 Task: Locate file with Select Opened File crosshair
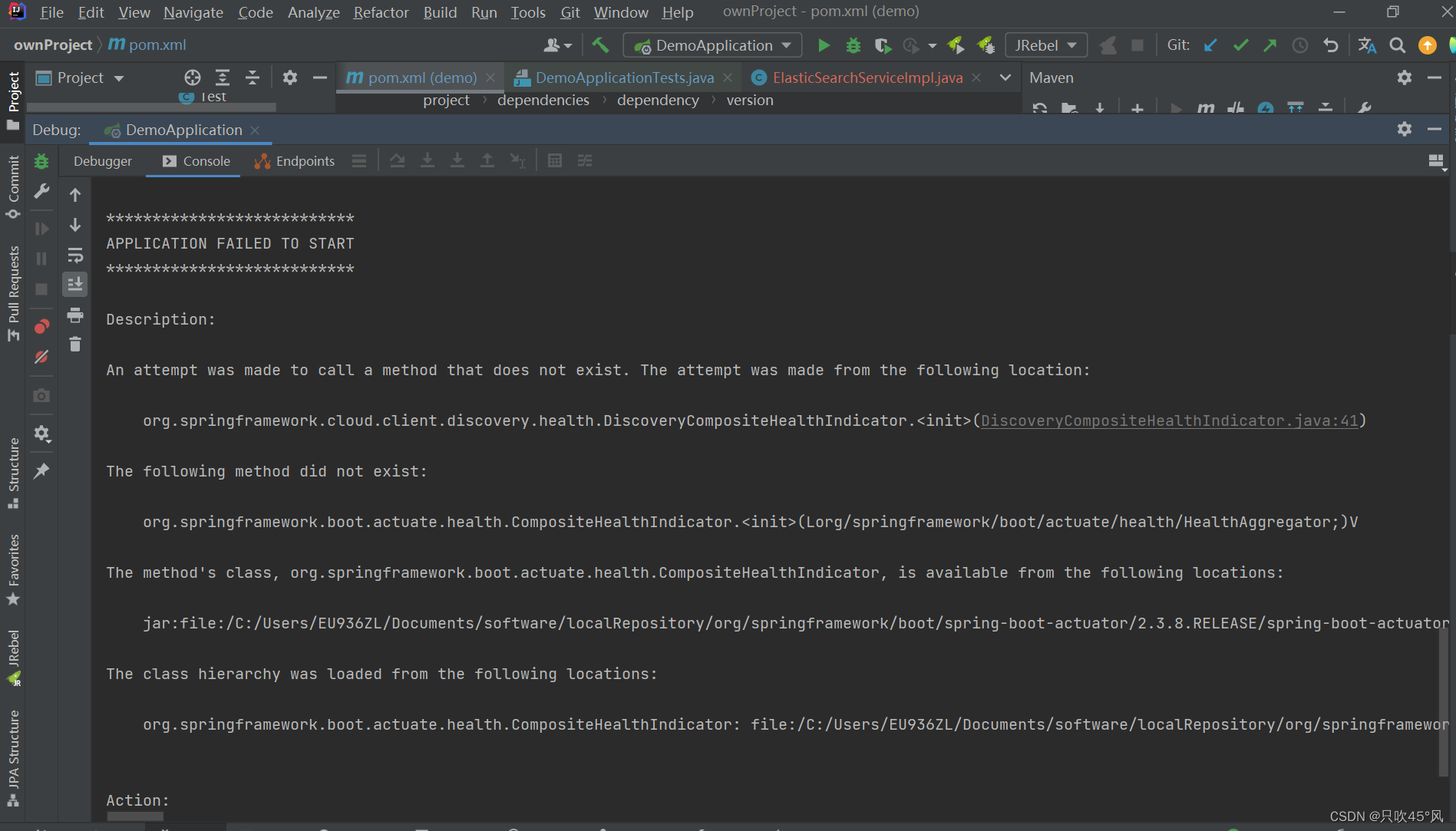[x=193, y=77]
